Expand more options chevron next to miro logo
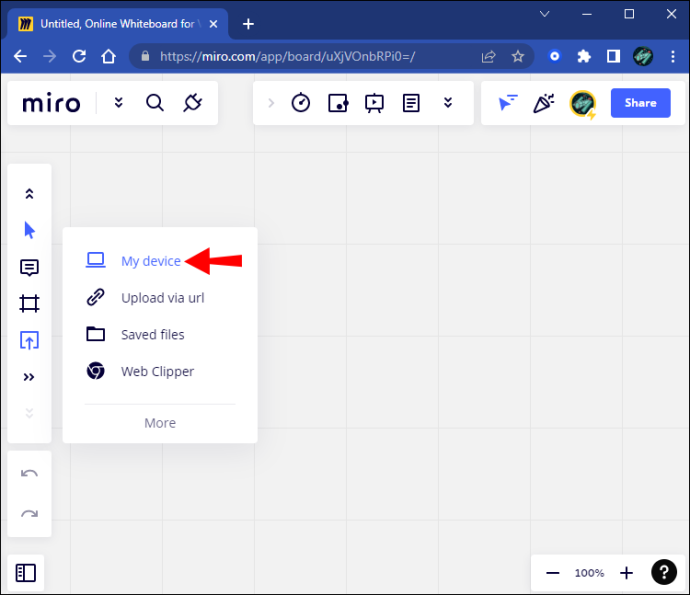Viewport: 690px width, 595px height. (118, 103)
